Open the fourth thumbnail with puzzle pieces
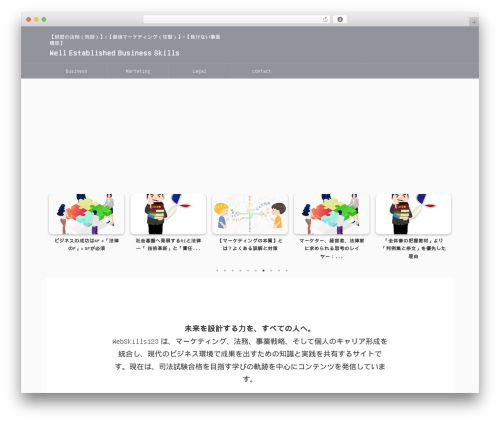 click(332, 214)
